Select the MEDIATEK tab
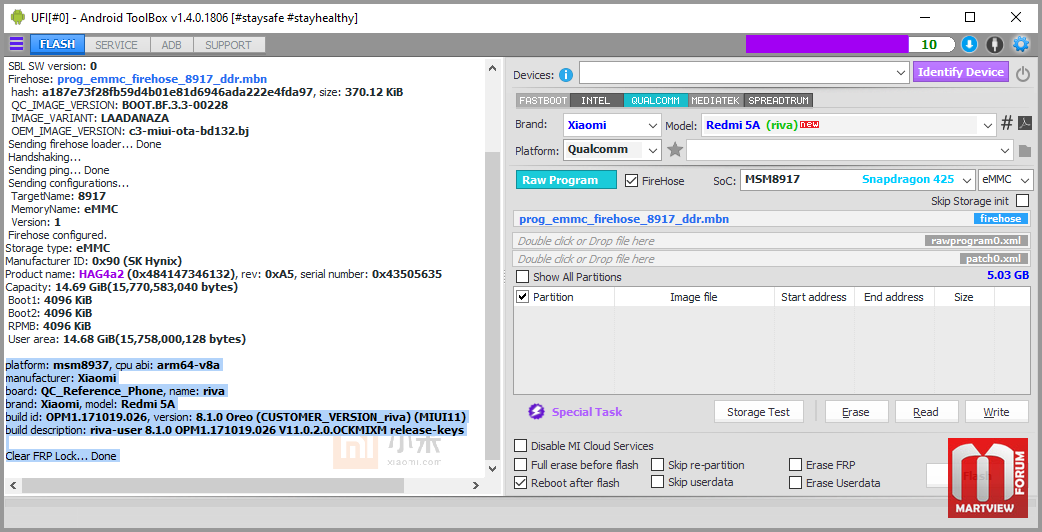Screen dimensions: 1042x532 tap(714, 101)
